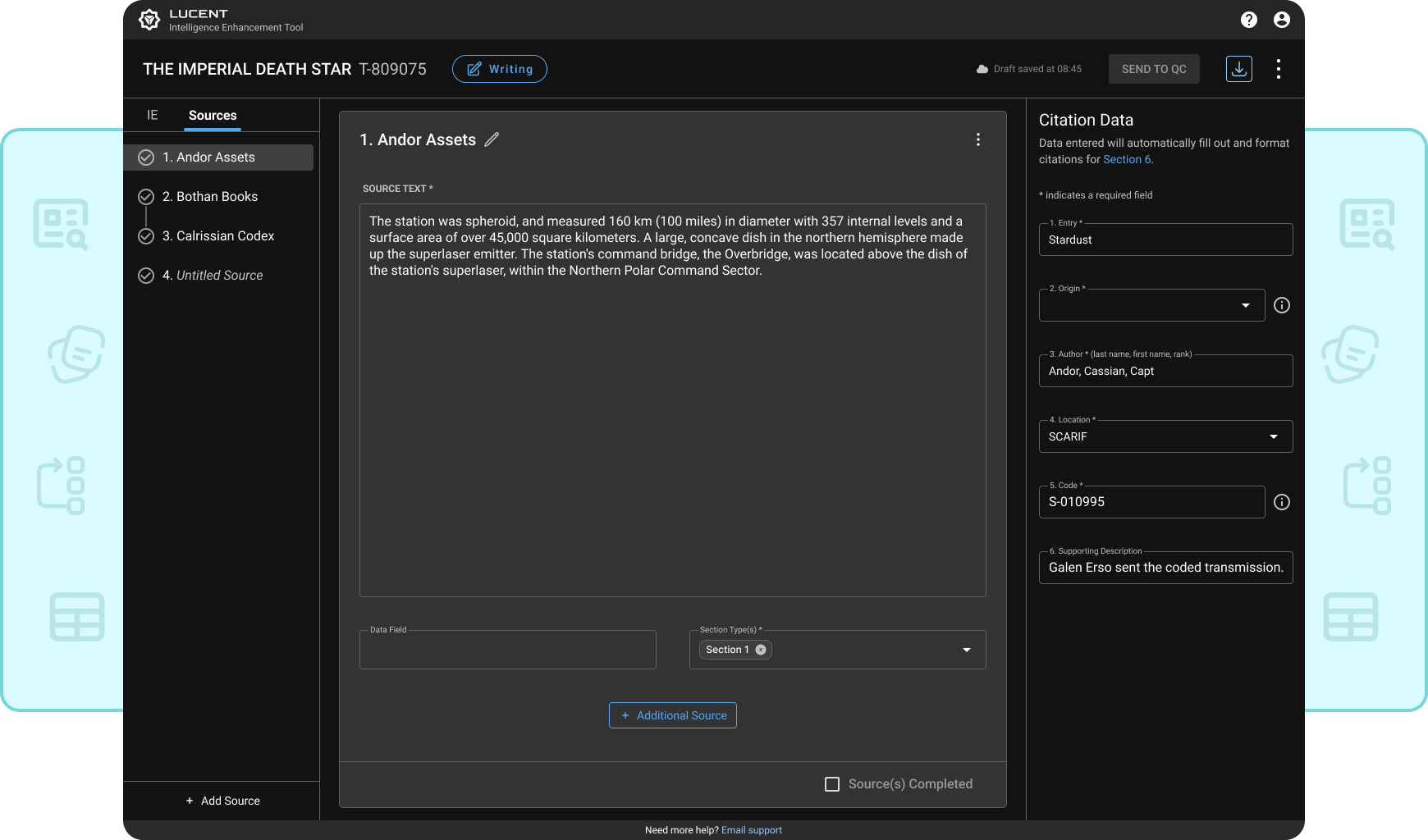Click THE IMPERIAL DEATH STAR title
This screenshot has height=840, width=1428.
[x=247, y=69]
